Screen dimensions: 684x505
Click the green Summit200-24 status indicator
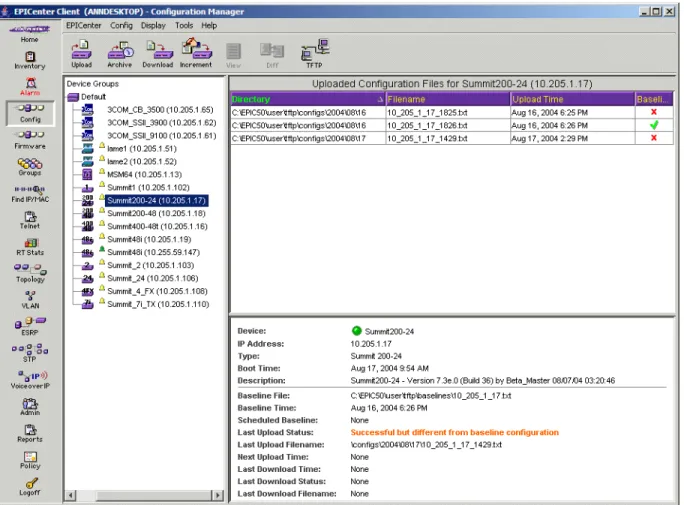[x=356, y=331]
